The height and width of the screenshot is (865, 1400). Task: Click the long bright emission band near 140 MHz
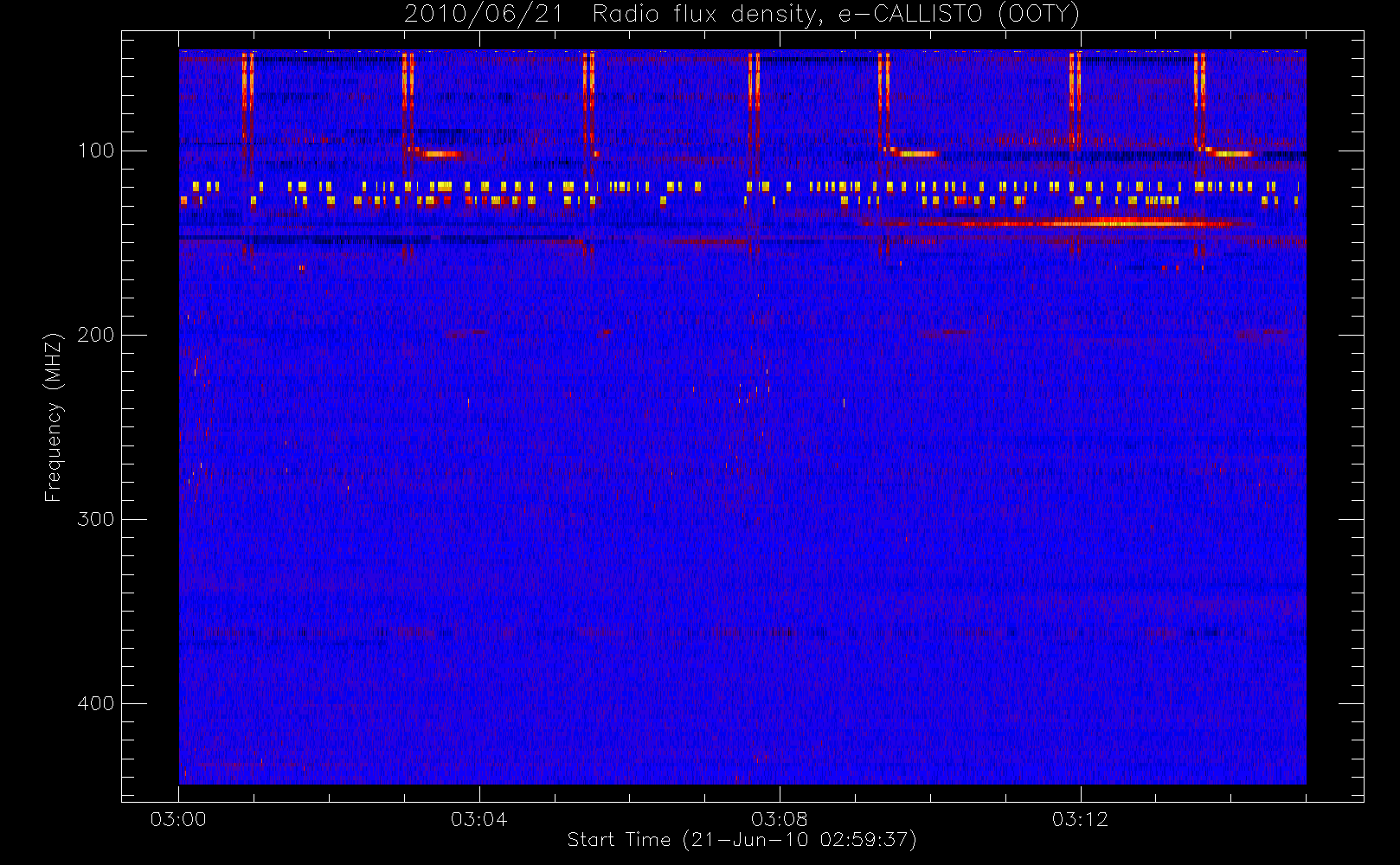click(1056, 223)
